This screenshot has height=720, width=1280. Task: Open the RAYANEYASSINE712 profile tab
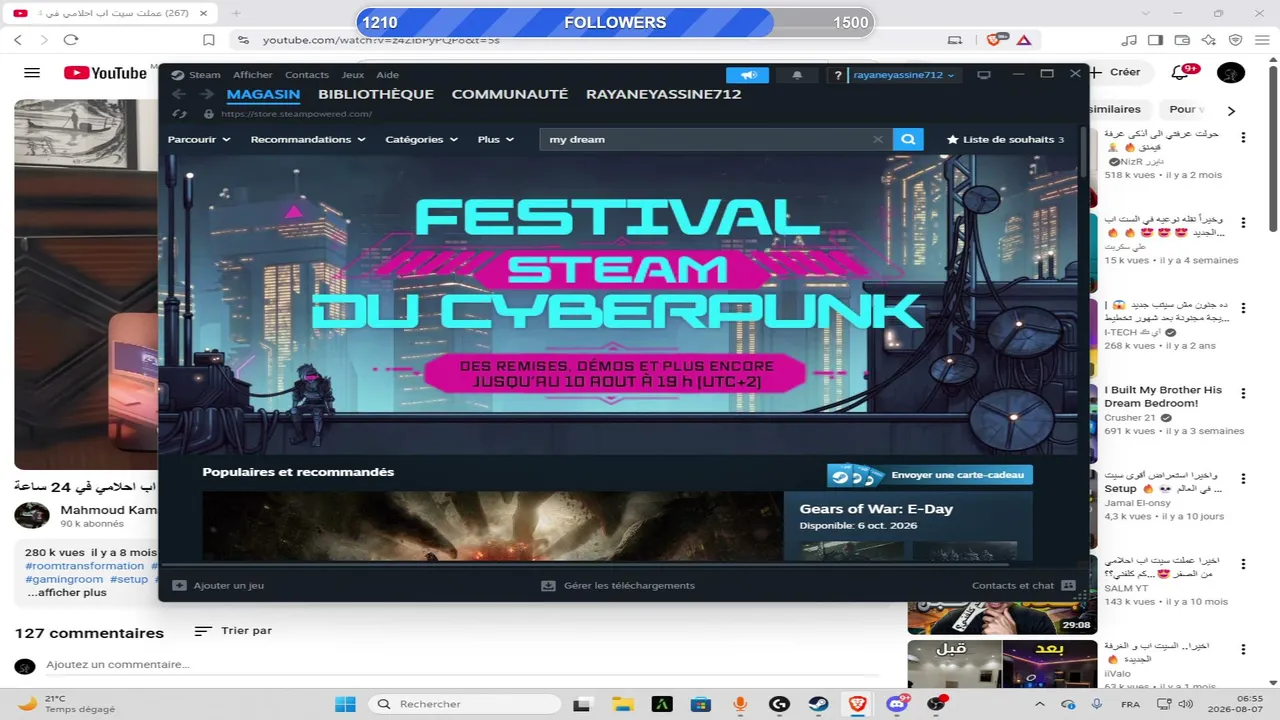[x=664, y=94]
